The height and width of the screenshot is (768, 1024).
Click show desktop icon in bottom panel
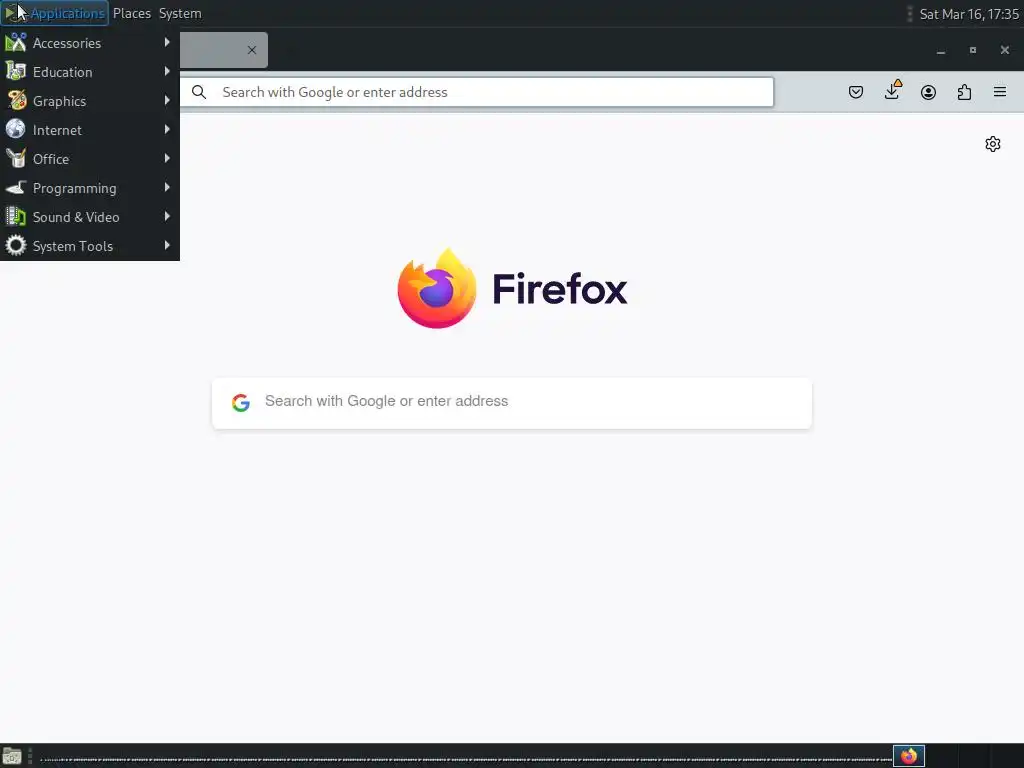tap(12, 756)
